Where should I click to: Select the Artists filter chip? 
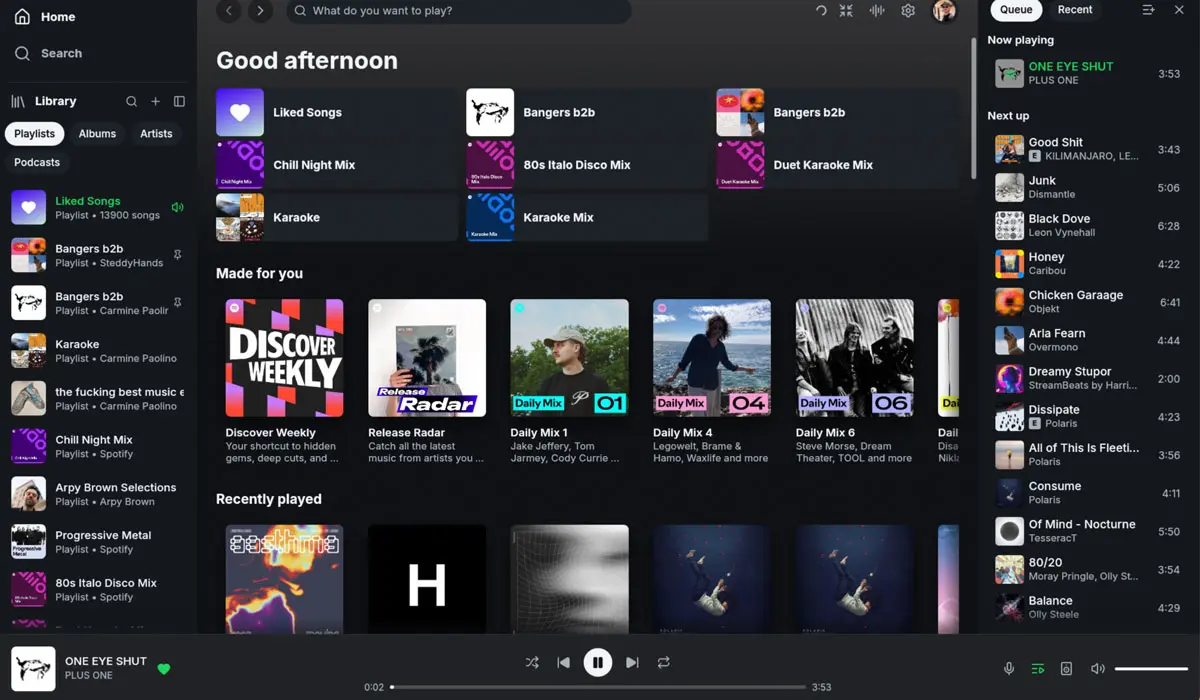156,133
